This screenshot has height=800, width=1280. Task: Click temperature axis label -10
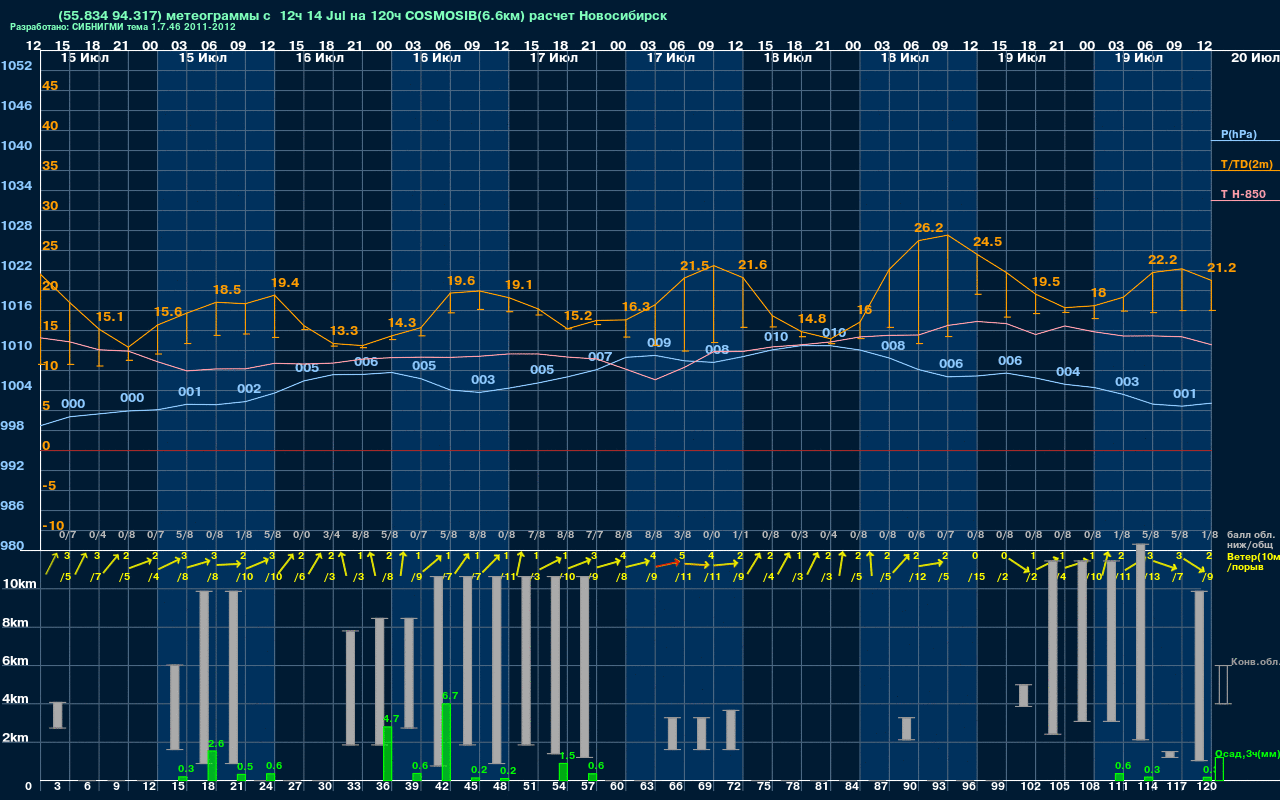tap(54, 526)
